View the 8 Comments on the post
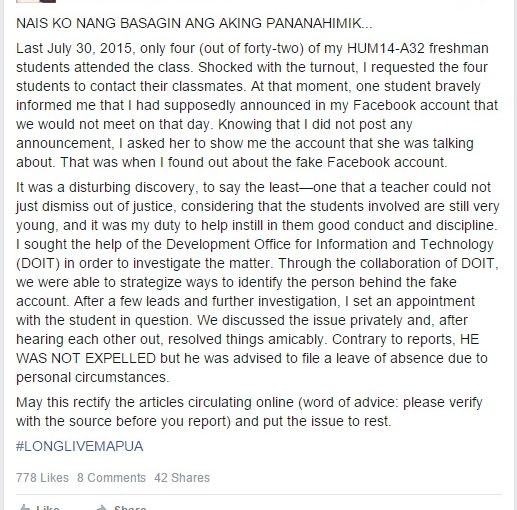This screenshot has width=517, height=510. point(111,478)
